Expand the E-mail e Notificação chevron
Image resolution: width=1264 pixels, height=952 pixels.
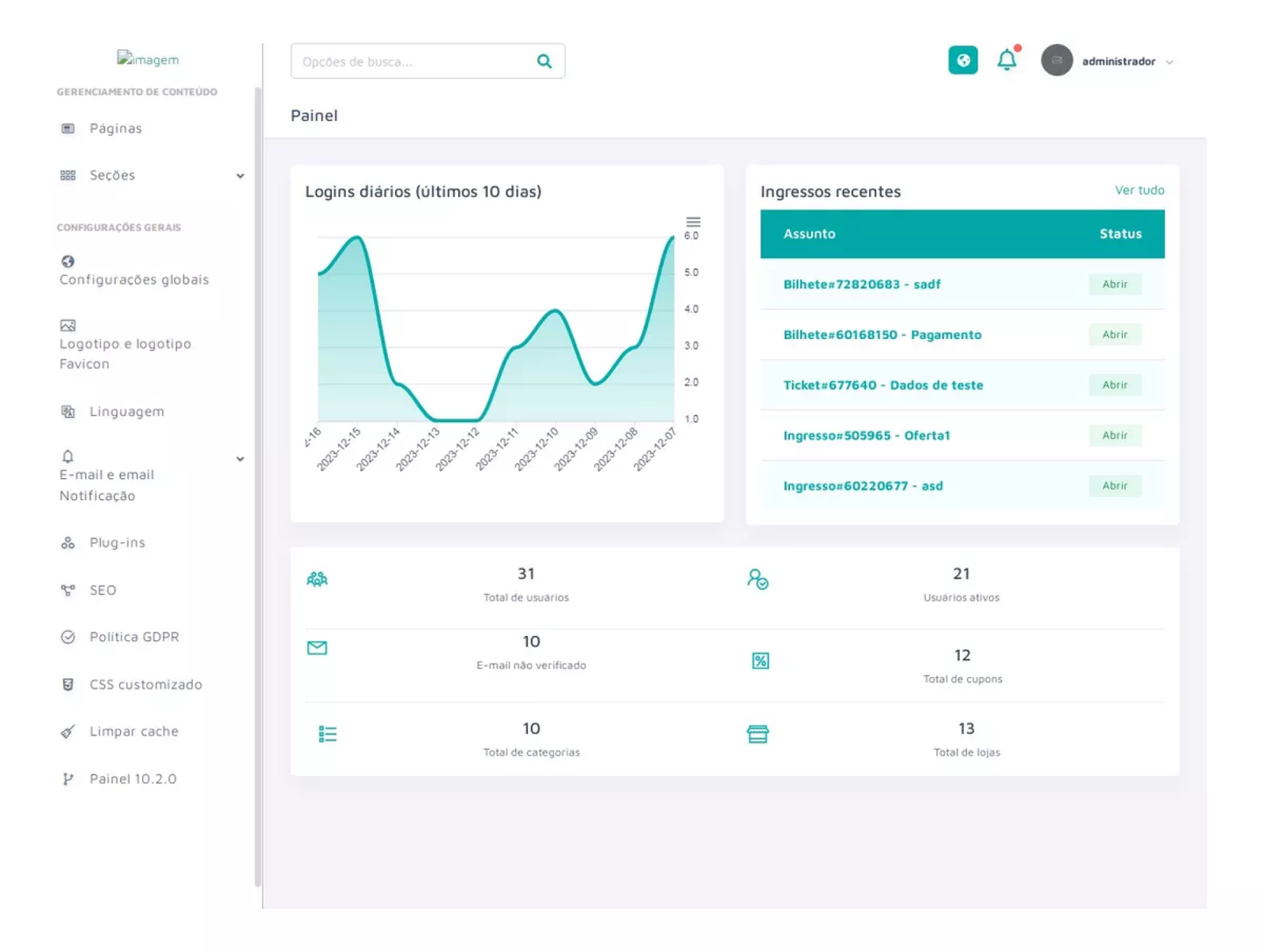click(240, 459)
